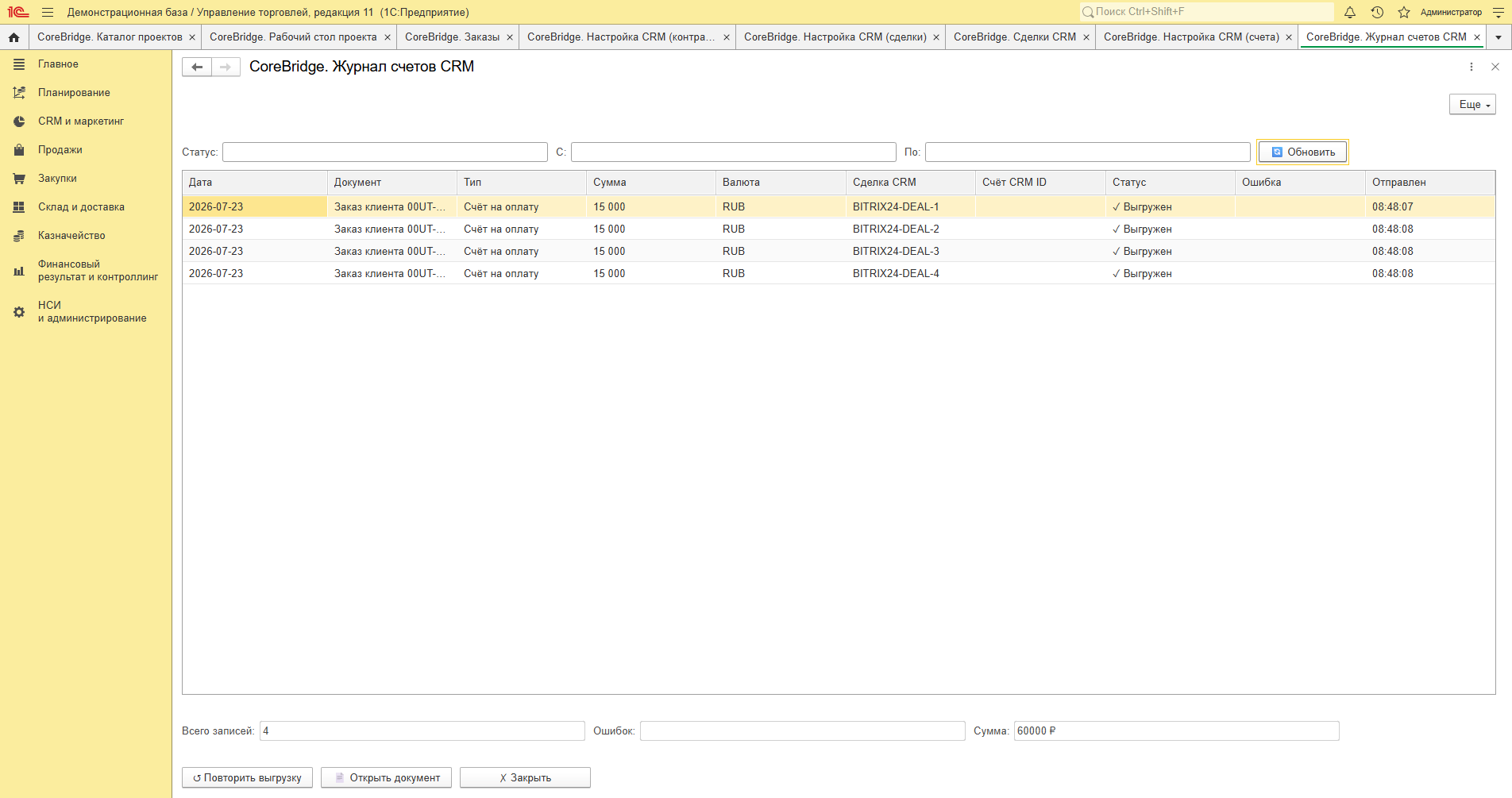Open the service settings icon beside Администратор

(x=1498, y=12)
